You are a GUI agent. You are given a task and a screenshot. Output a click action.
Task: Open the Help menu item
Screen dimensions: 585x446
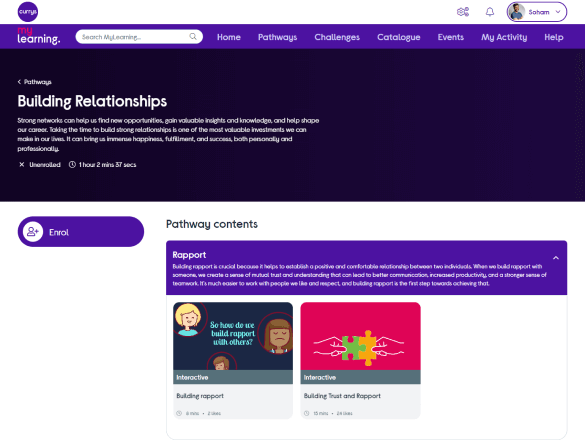click(554, 37)
